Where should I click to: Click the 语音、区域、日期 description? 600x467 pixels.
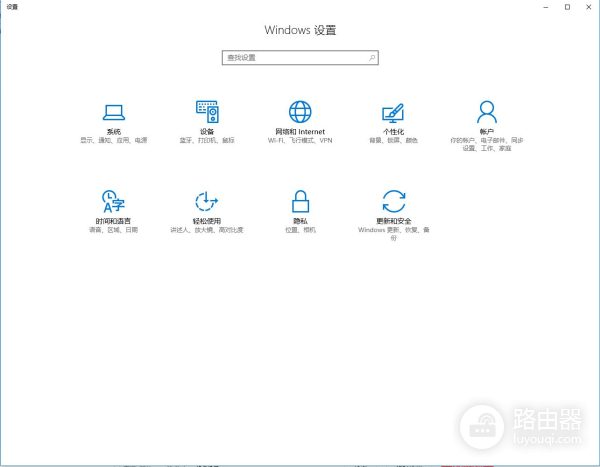pos(113,230)
